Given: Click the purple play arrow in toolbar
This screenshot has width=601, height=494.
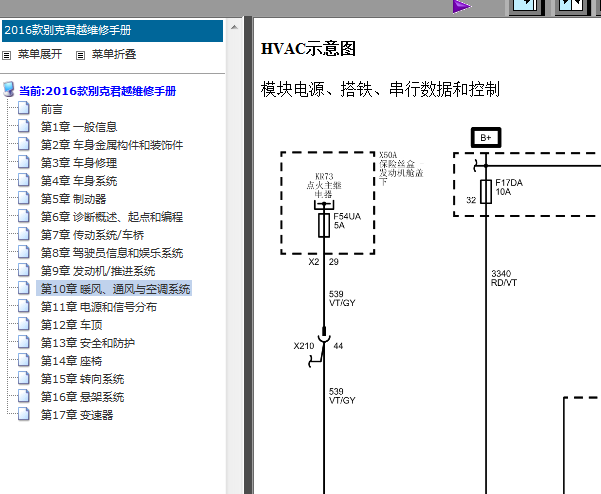Looking at the screenshot, I should coord(461,7).
